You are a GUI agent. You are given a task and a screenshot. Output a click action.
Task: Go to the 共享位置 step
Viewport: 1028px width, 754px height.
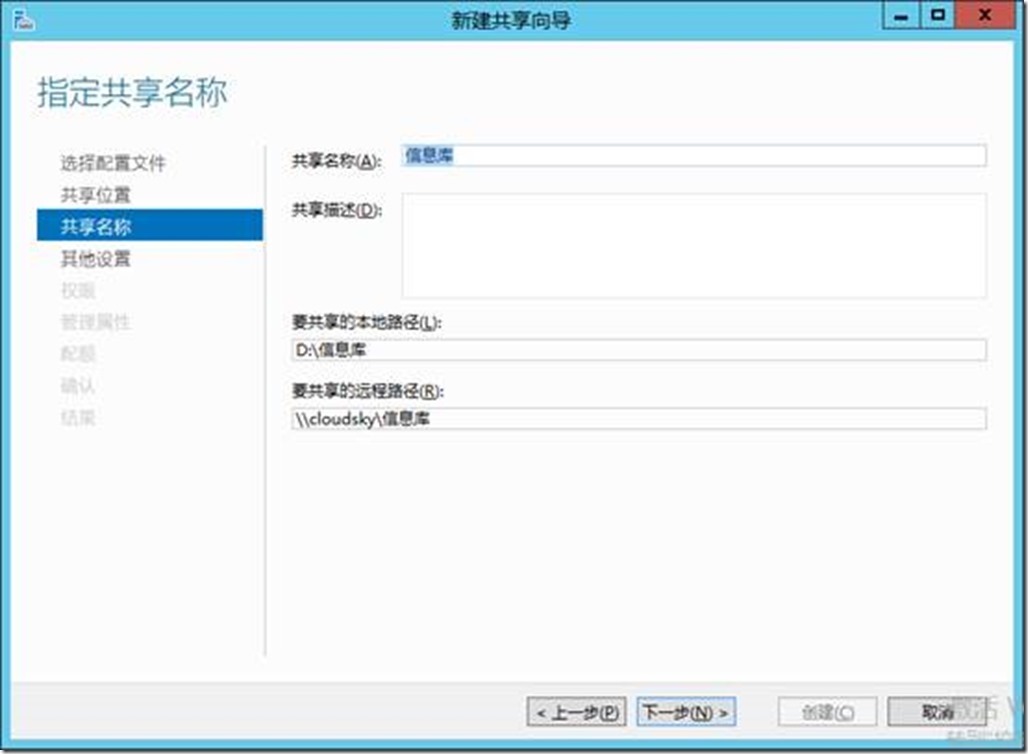pyautogui.click(x=96, y=195)
